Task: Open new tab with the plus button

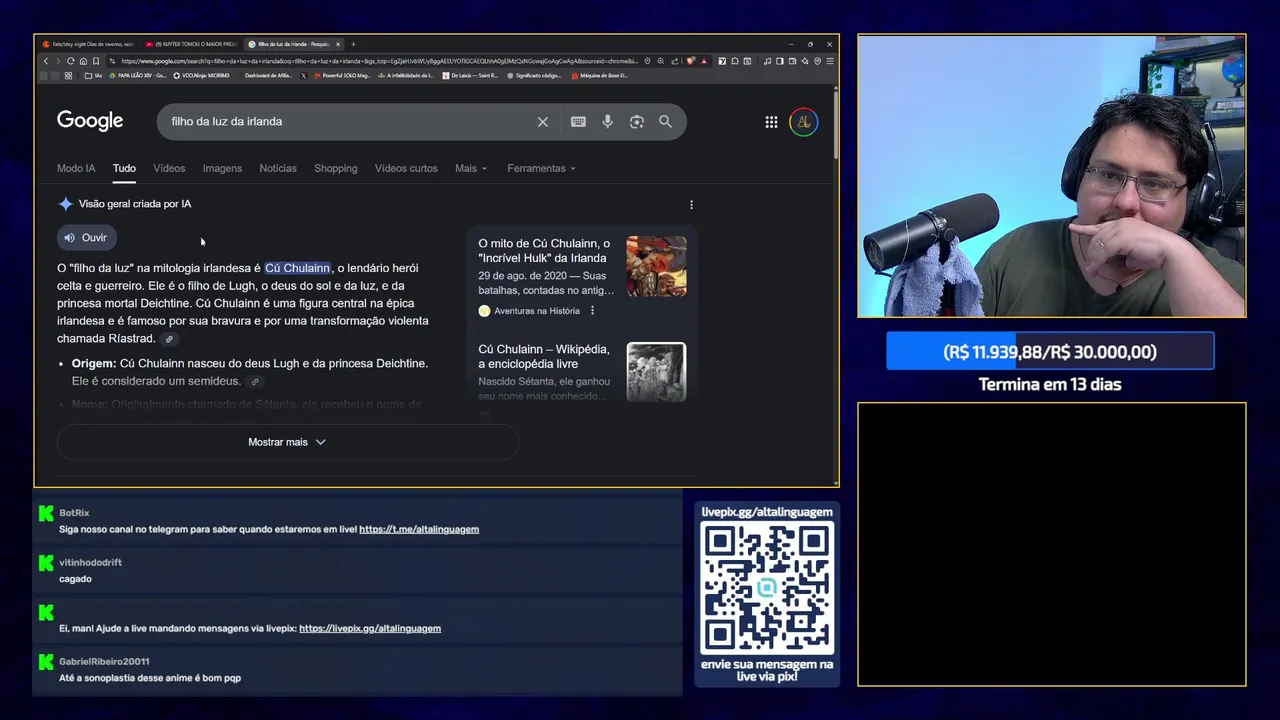Action: coord(353,44)
